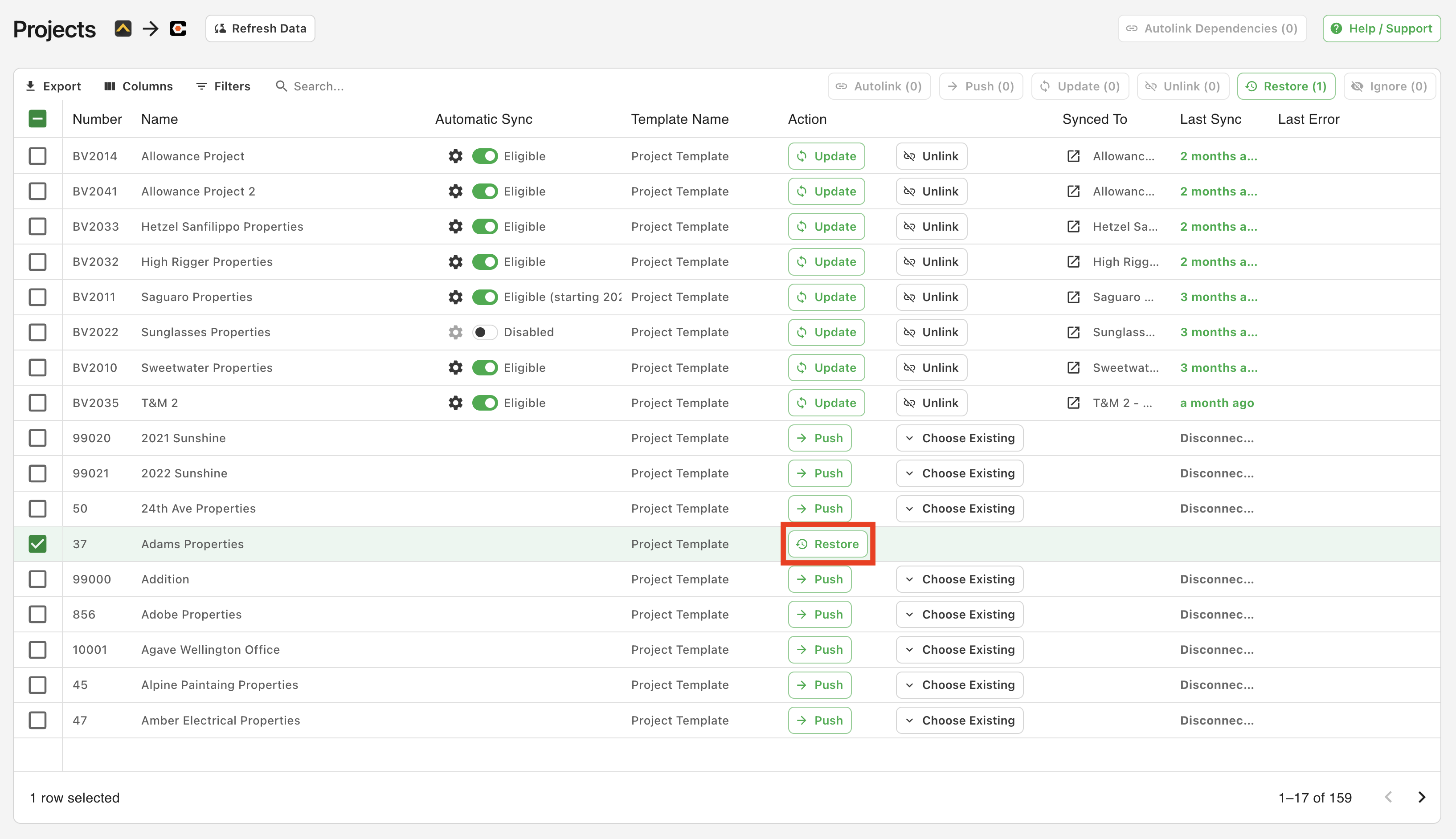The image size is (1456, 839).
Task: Open sync settings gear for High Rigger Properties
Action: pyautogui.click(x=455, y=261)
